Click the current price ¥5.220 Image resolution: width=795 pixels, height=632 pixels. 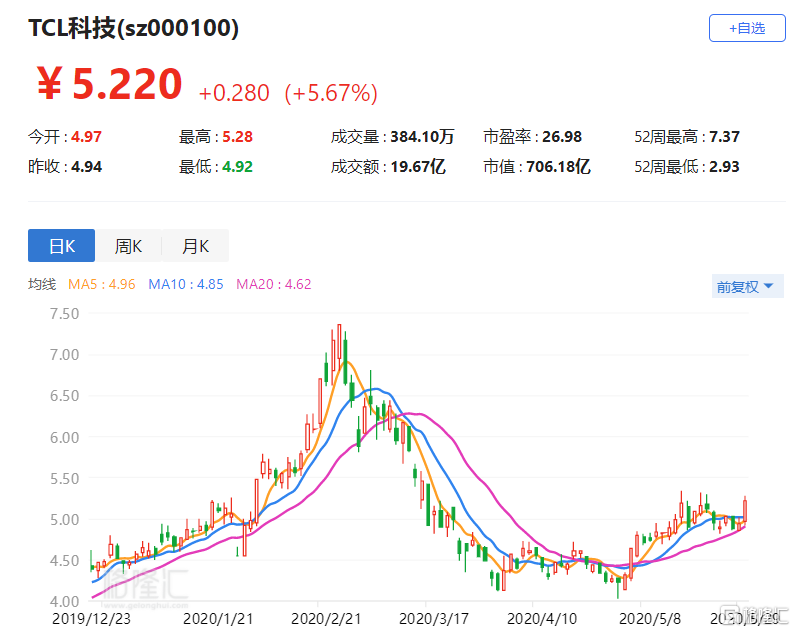tap(110, 86)
